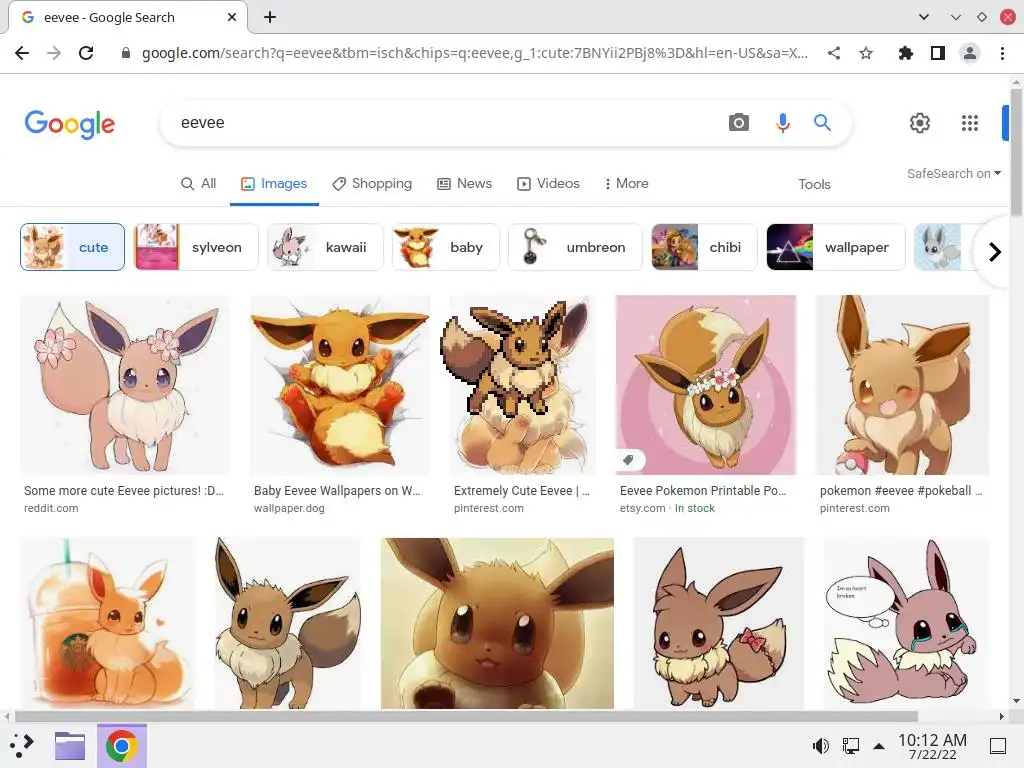1024x768 pixels.
Task: Apply the umbreon filter chip
Action: pyautogui.click(x=575, y=247)
